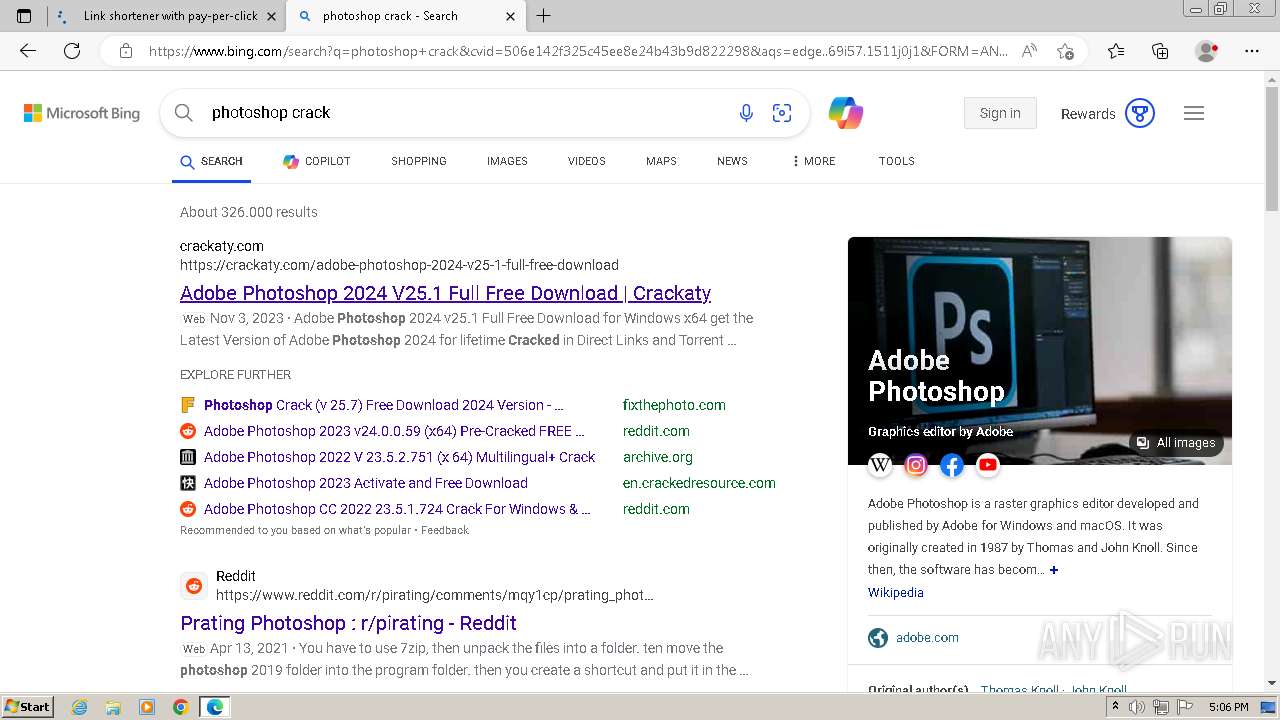Open the colorful Copilot icon
Viewport: 1280px width, 720px height.
coord(846,113)
